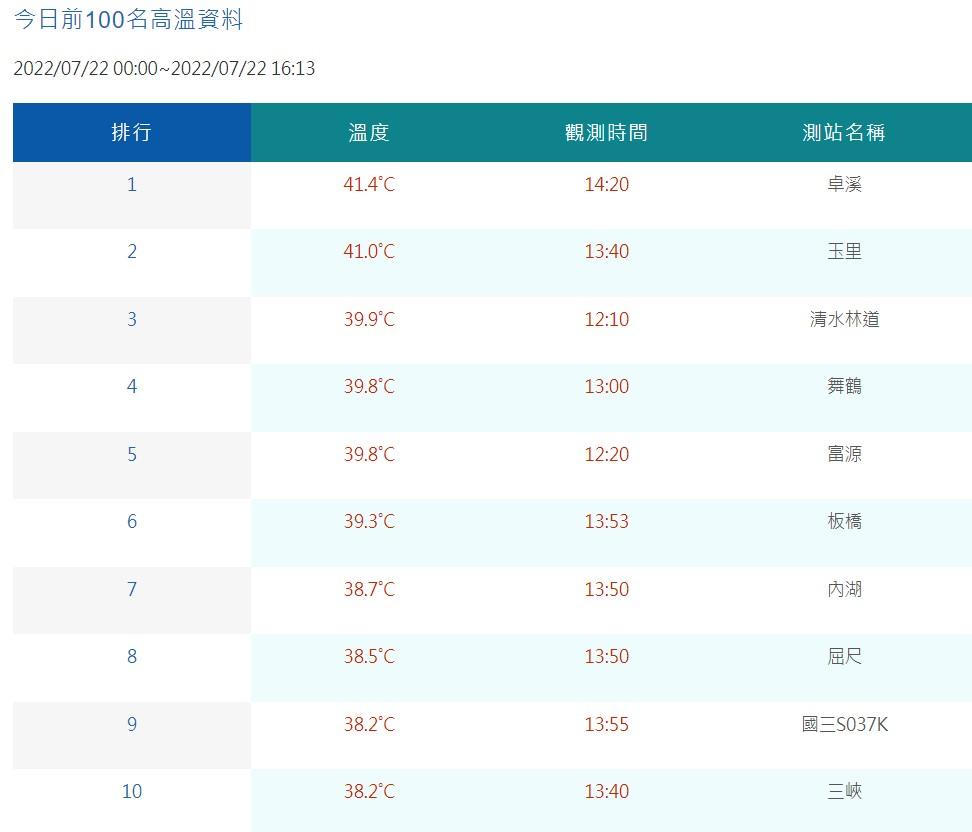This screenshot has height=832, width=972.
Task: Click the 38.2°C temperature in 三峽 row
Action: [x=369, y=791]
